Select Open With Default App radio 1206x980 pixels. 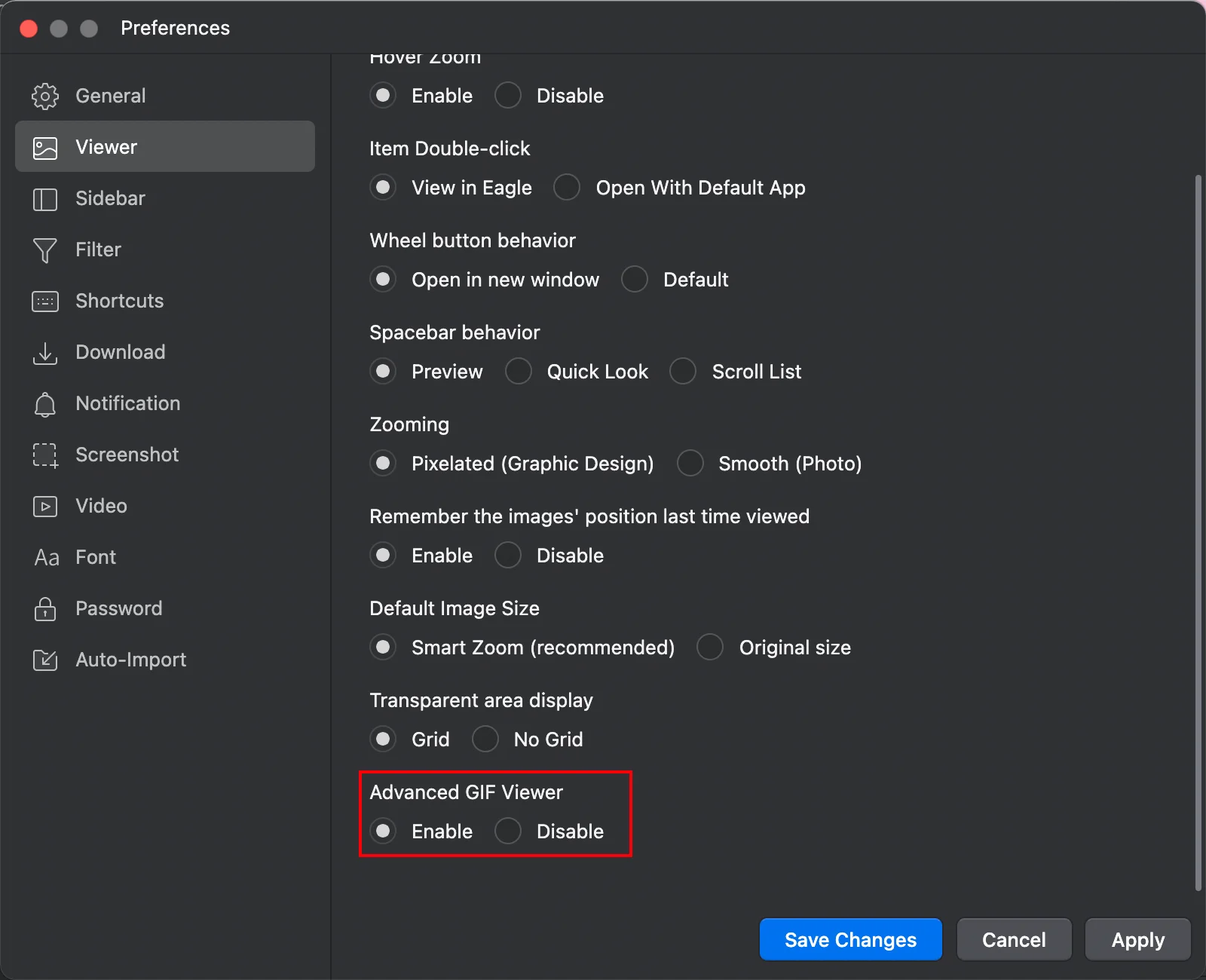click(567, 187)
